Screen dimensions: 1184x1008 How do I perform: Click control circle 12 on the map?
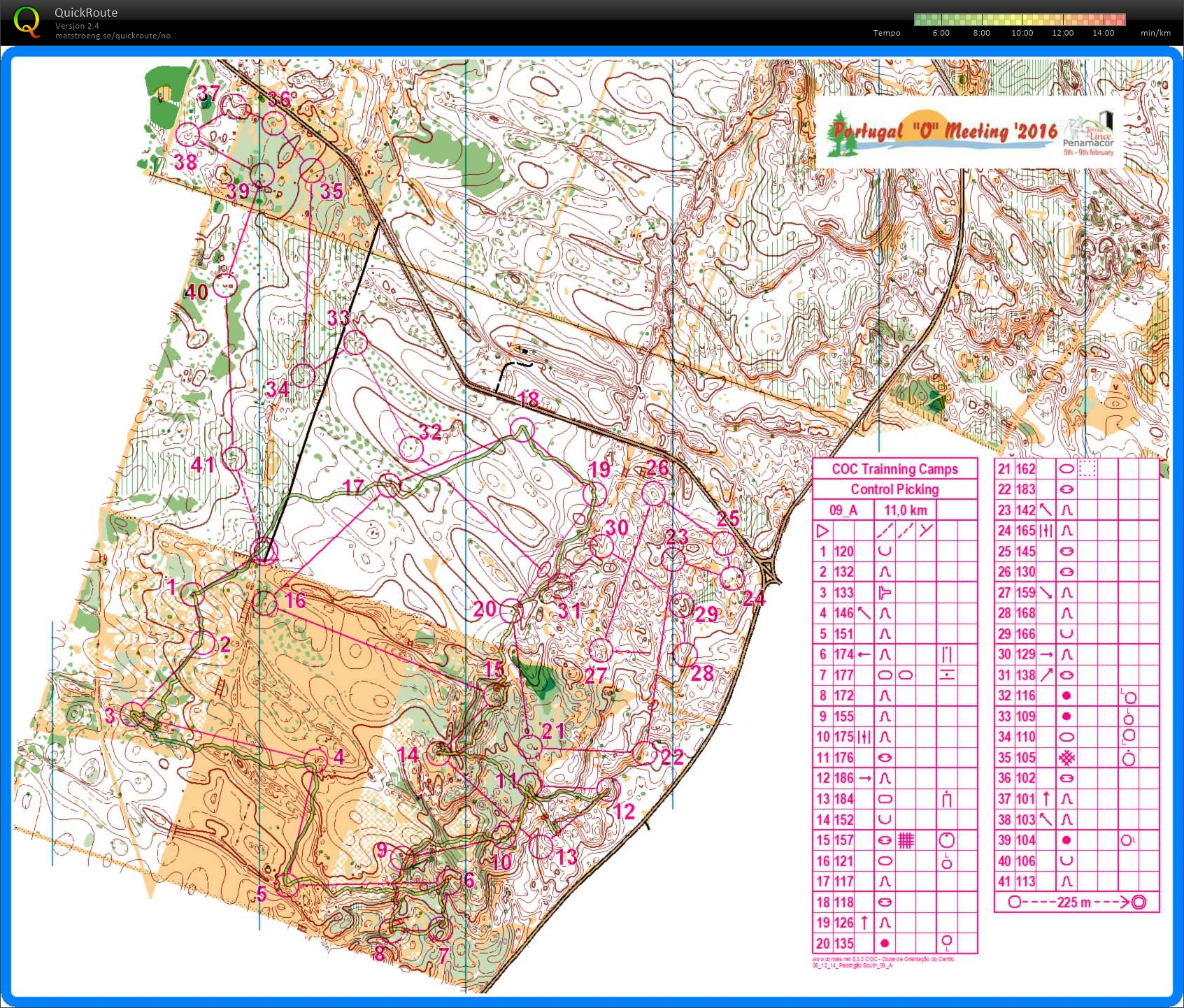tap(608, 791)
